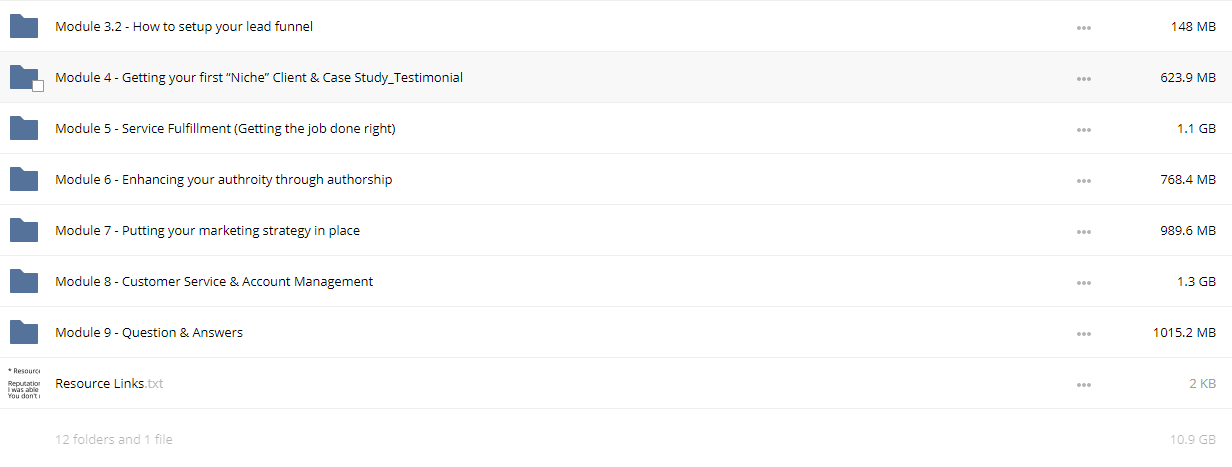Click the Module 5 folder icon
The image size is (1232, 467).
(23, 128)
